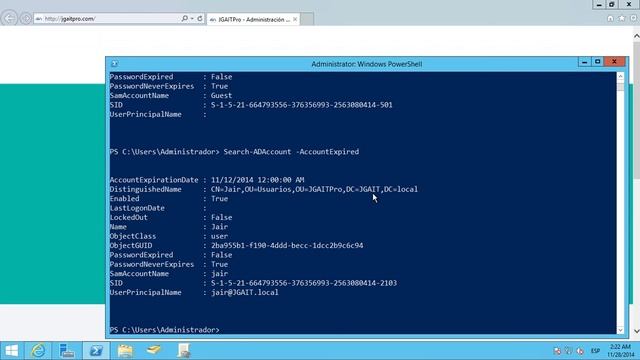Open a new blank browser tab
Viewport: 640px width, 360px height.
(x=307, y=19)
